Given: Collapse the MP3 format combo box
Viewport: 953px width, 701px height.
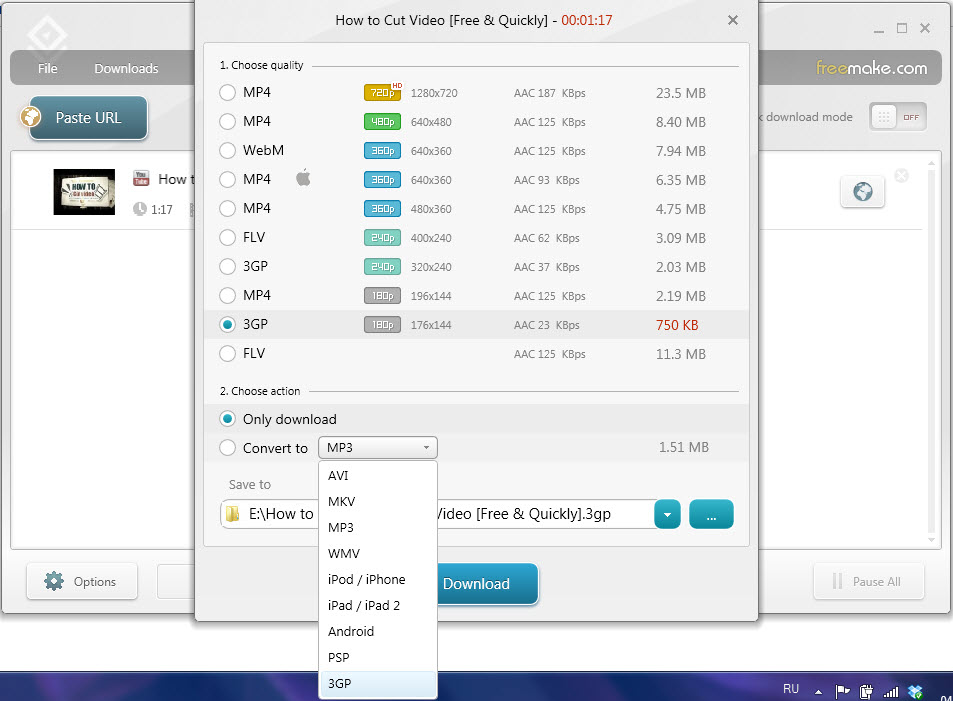Looking at the screenshot, I should coord(377,447).
